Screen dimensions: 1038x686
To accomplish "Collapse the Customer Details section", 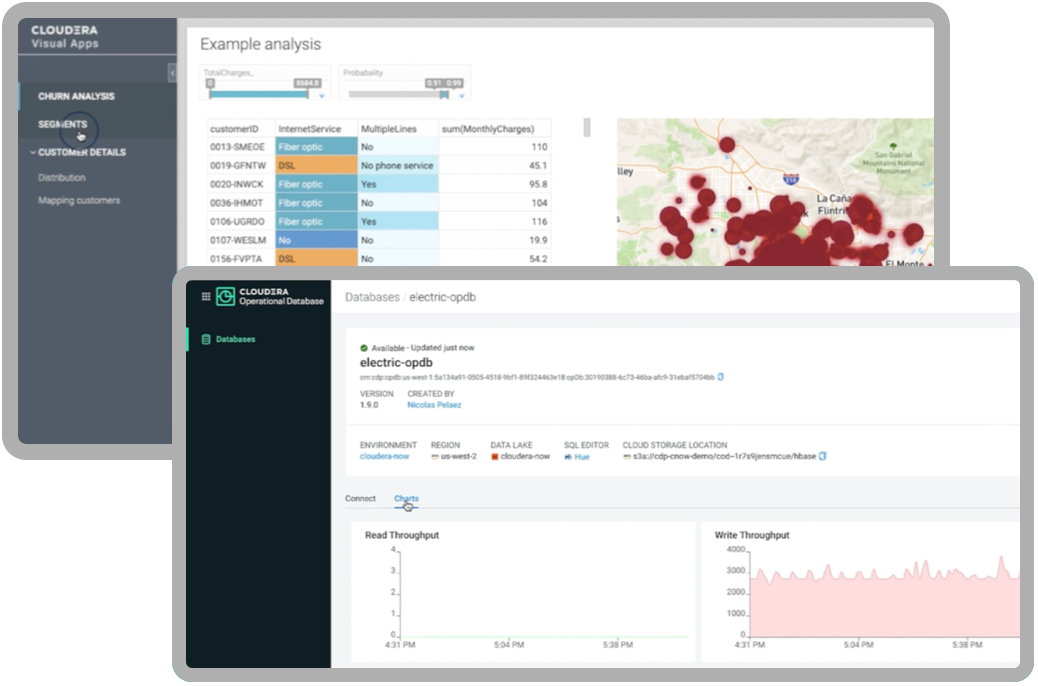I will (x=33, y=152).
